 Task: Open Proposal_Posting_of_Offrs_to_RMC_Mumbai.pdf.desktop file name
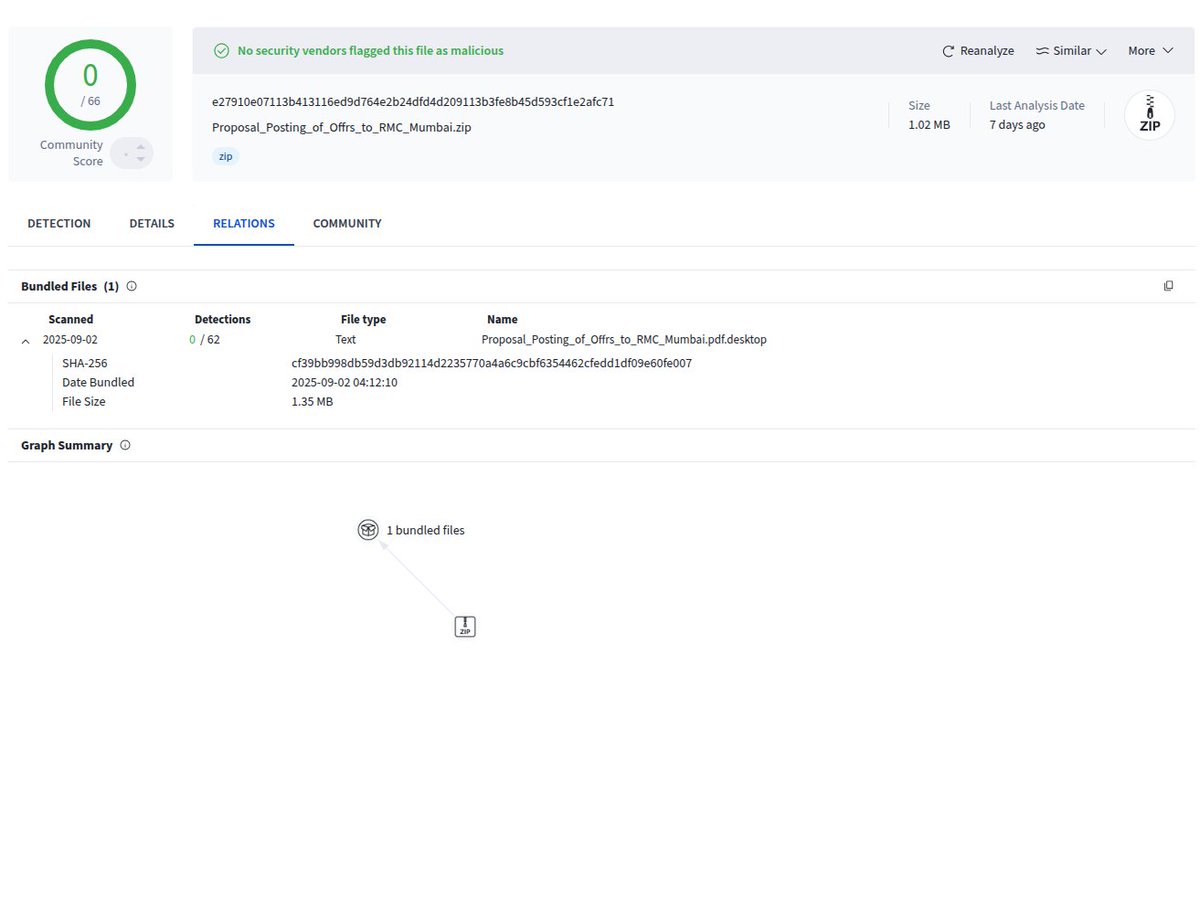pos(624,340)
